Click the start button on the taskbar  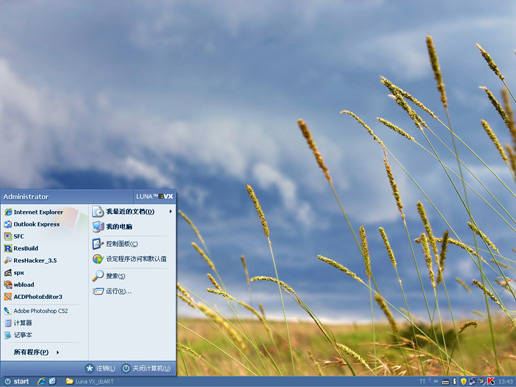tap(17, 381)
